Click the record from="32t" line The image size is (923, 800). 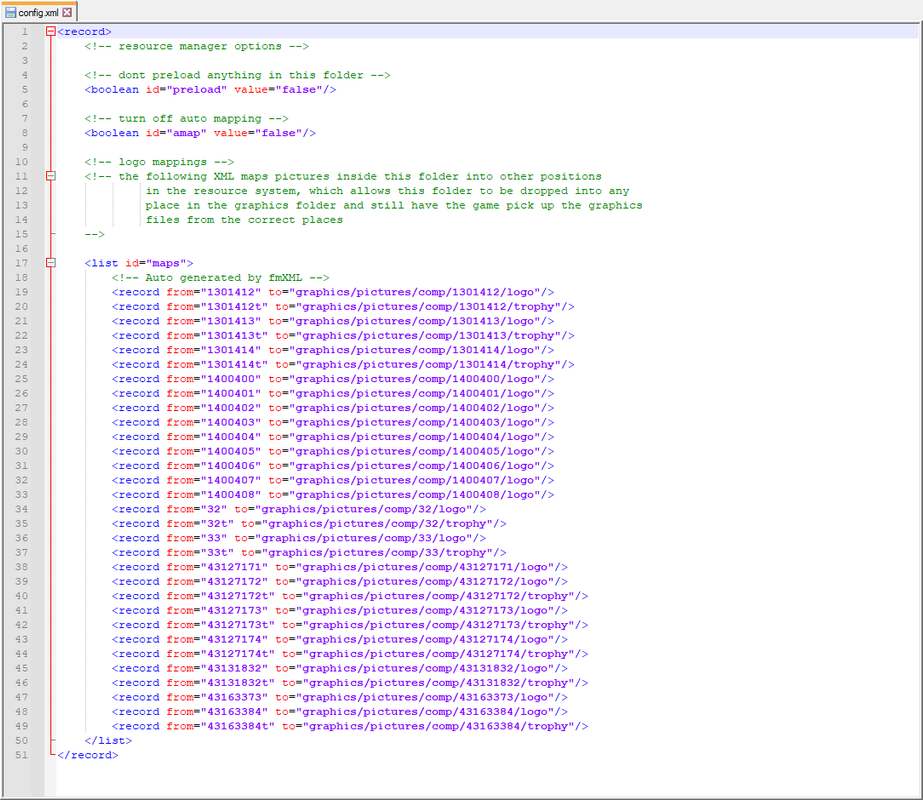click(x=309, y=523)
